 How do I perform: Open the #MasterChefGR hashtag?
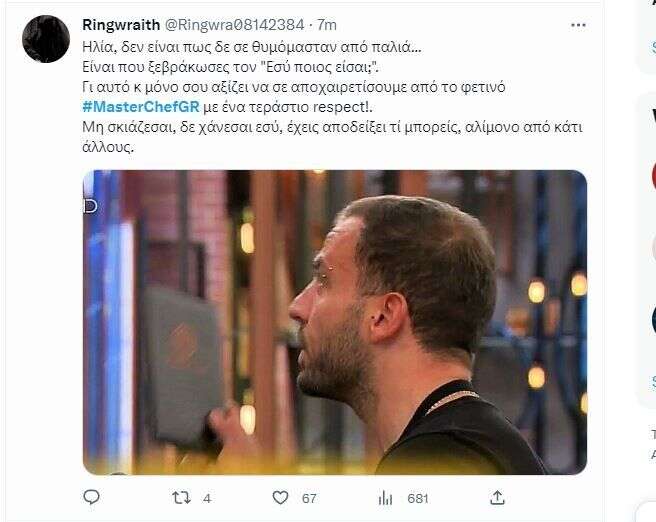pyautogui.click(x=141, y=107)
